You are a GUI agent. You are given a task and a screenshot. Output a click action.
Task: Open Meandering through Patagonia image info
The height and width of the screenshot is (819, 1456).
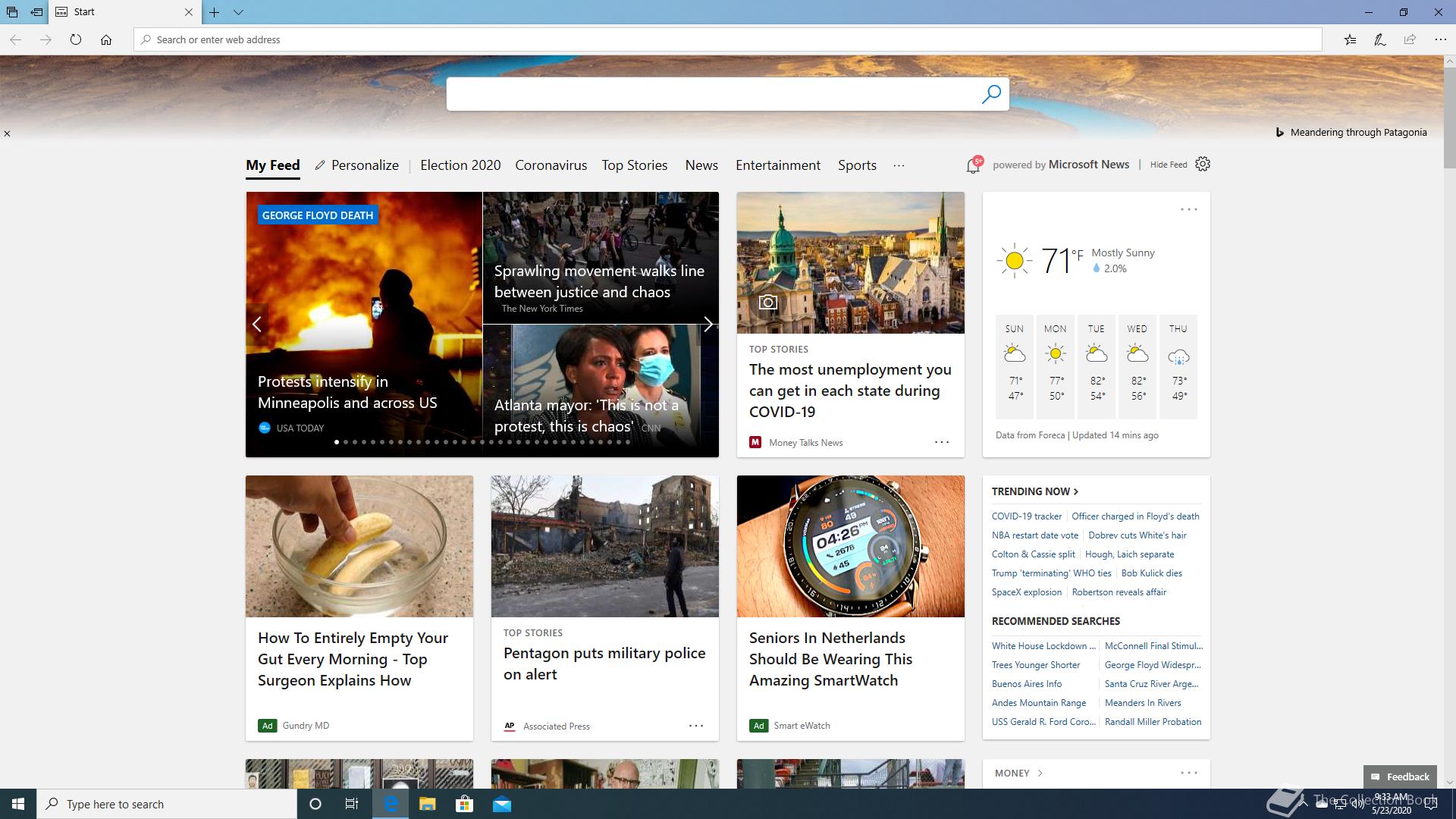pyautogui.click(x=1351, y=132)
